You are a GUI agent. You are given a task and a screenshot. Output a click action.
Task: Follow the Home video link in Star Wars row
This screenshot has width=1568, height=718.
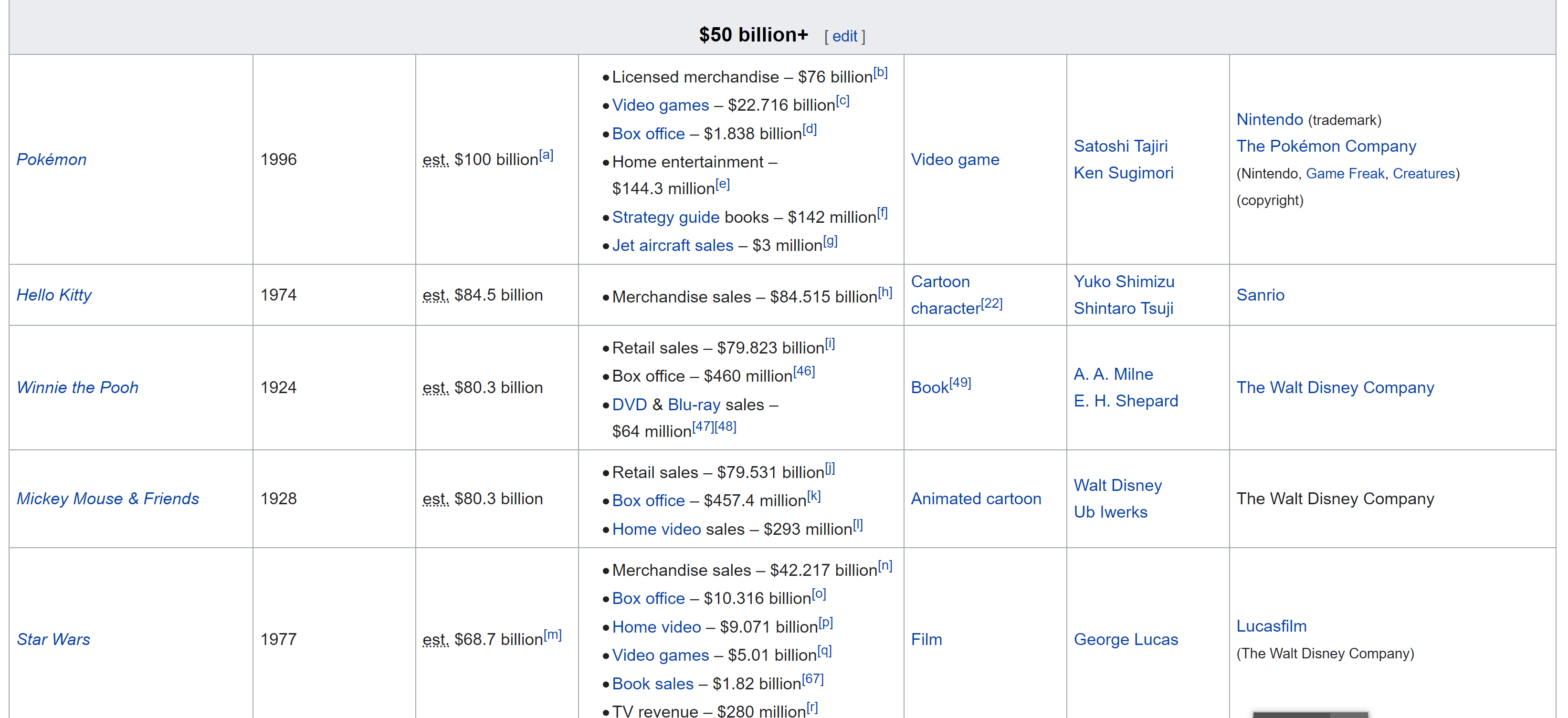657,627
